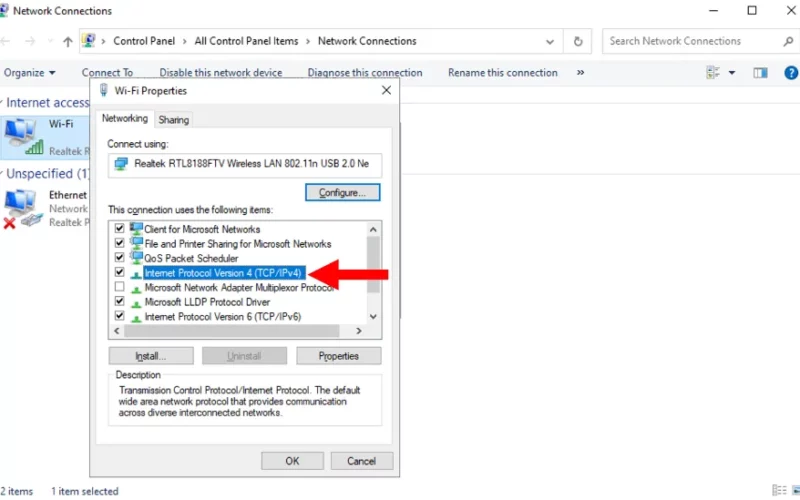The width and height of the screenshot is (800, 500).
Task: Click the Microsoft LLDP Protocol Driver icon
Action: (136, 303)
